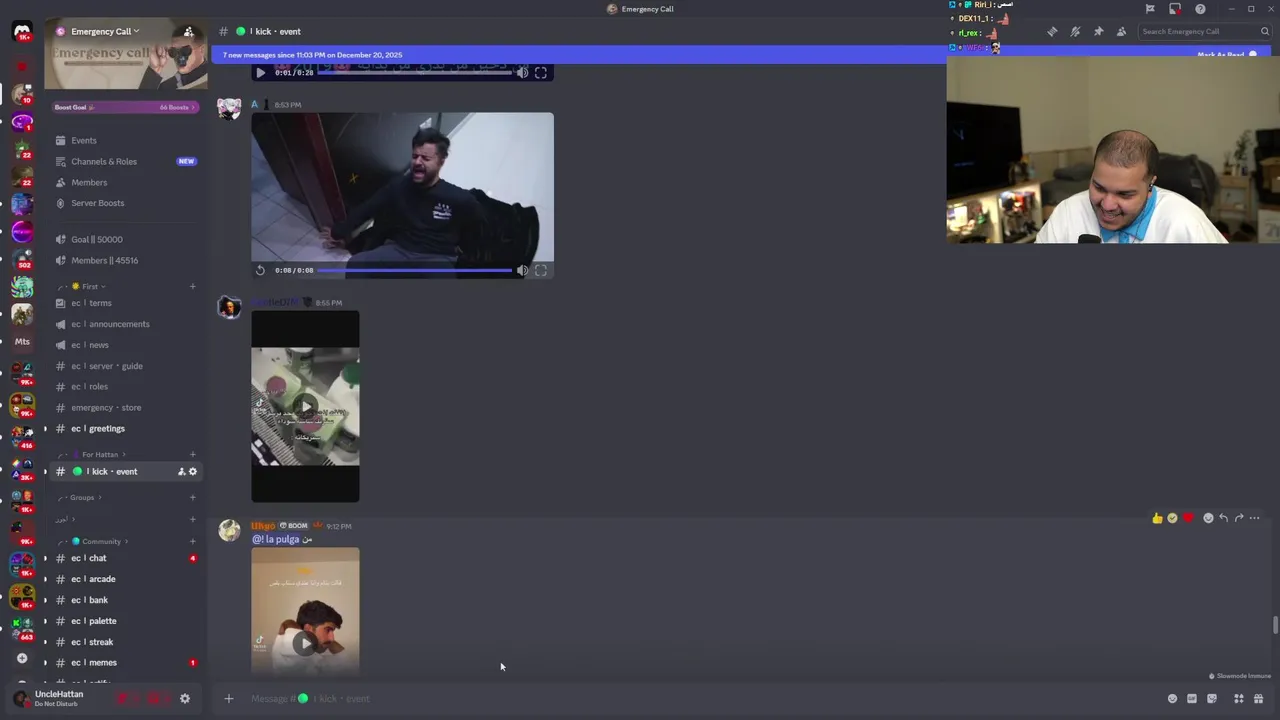Open add reaction emoji picker on message

(x=1208, y=518)
